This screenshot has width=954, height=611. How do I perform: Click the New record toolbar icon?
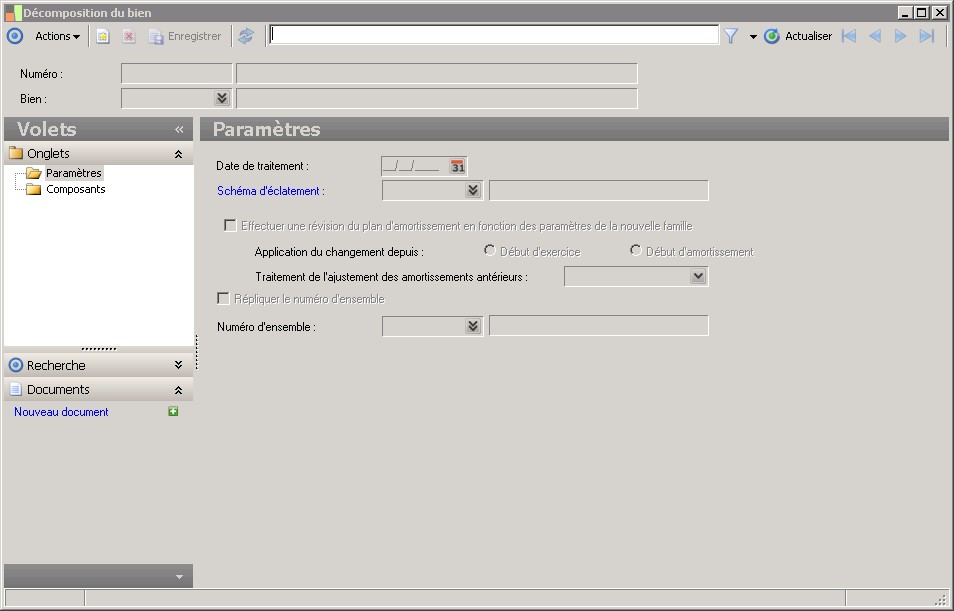click(x=103, y=37)
